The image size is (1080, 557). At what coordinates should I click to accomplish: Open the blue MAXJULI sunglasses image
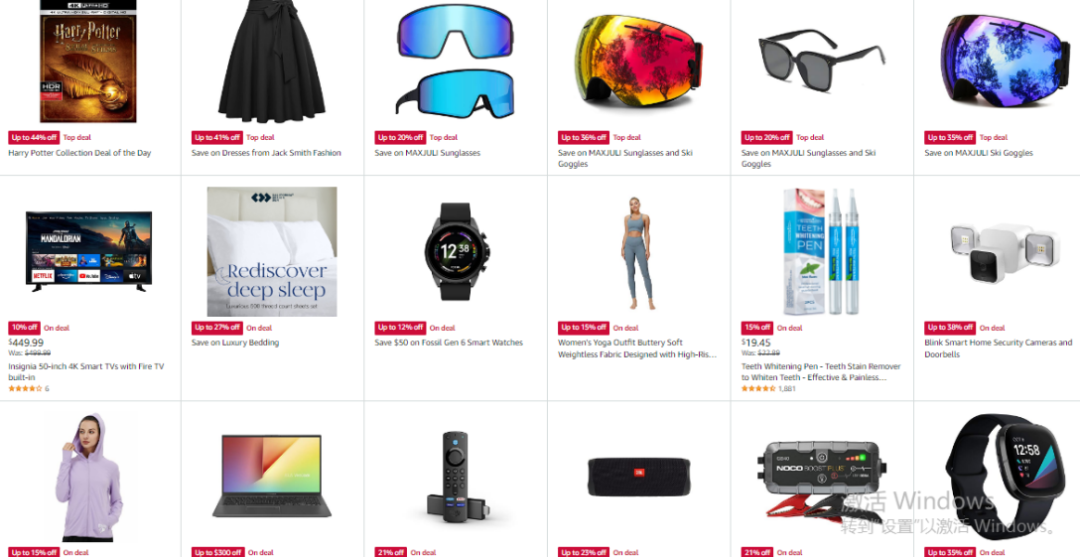pos(455,61)
